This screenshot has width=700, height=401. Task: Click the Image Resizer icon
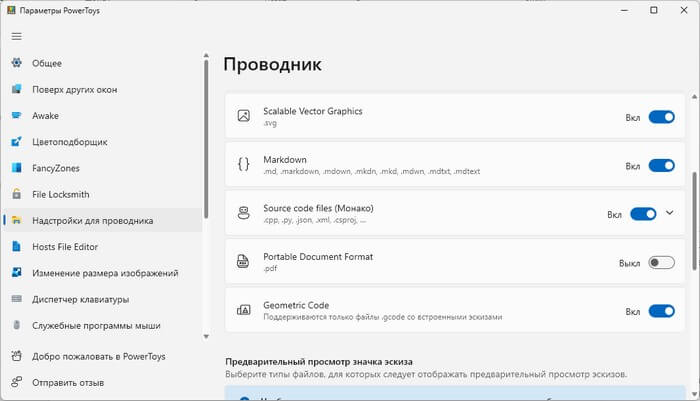coord(17,273)
